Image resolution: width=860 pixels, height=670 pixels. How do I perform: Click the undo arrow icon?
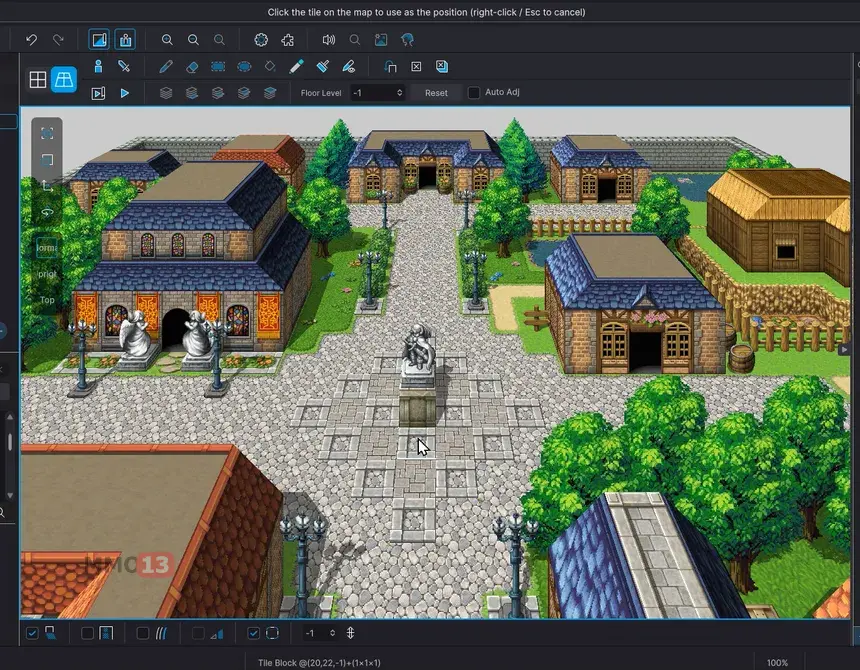tap(31, 39)
